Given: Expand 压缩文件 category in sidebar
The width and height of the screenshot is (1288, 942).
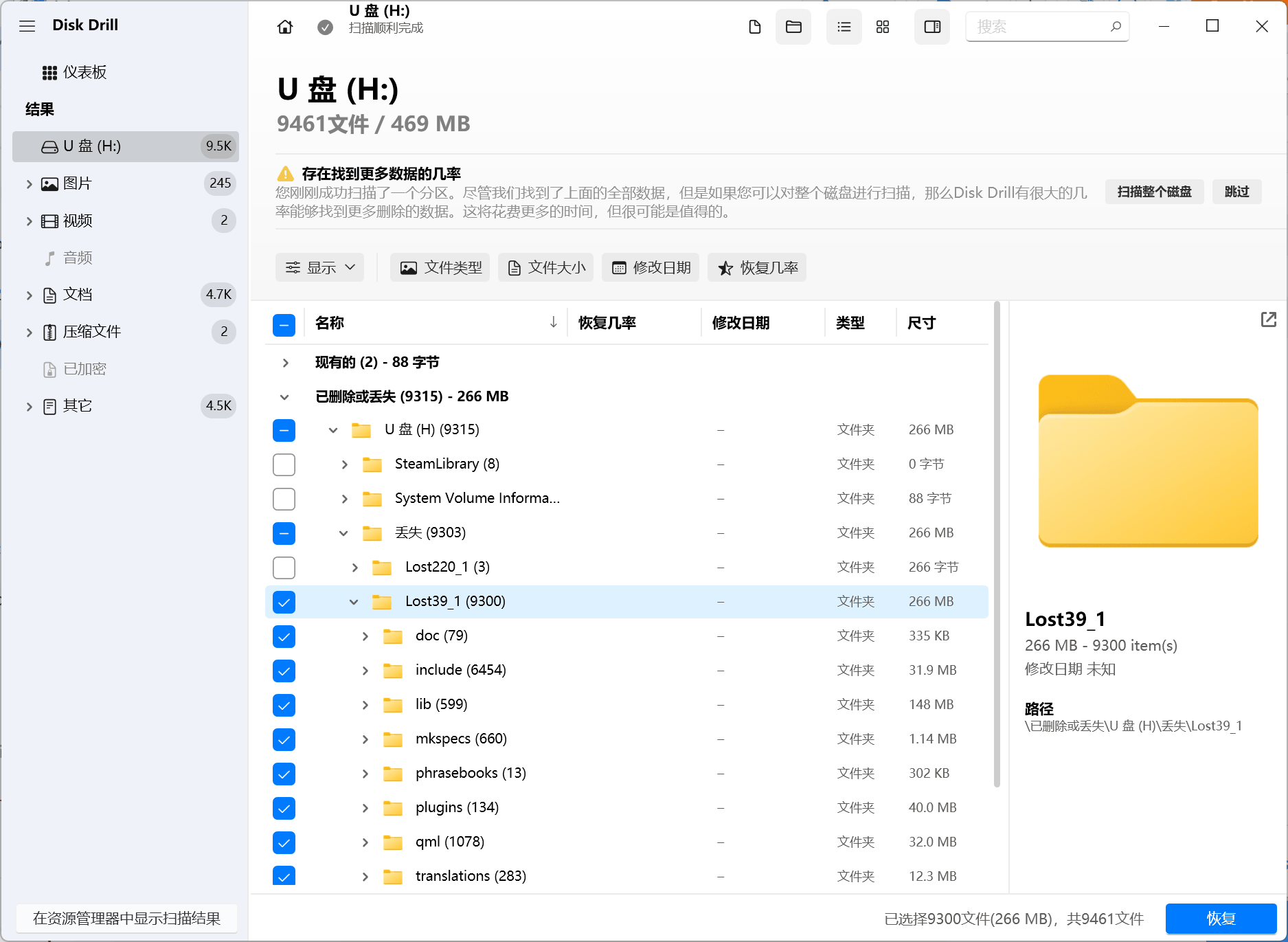Looking at the screenshot, I should pyautogui.click(x=29, y=332).
